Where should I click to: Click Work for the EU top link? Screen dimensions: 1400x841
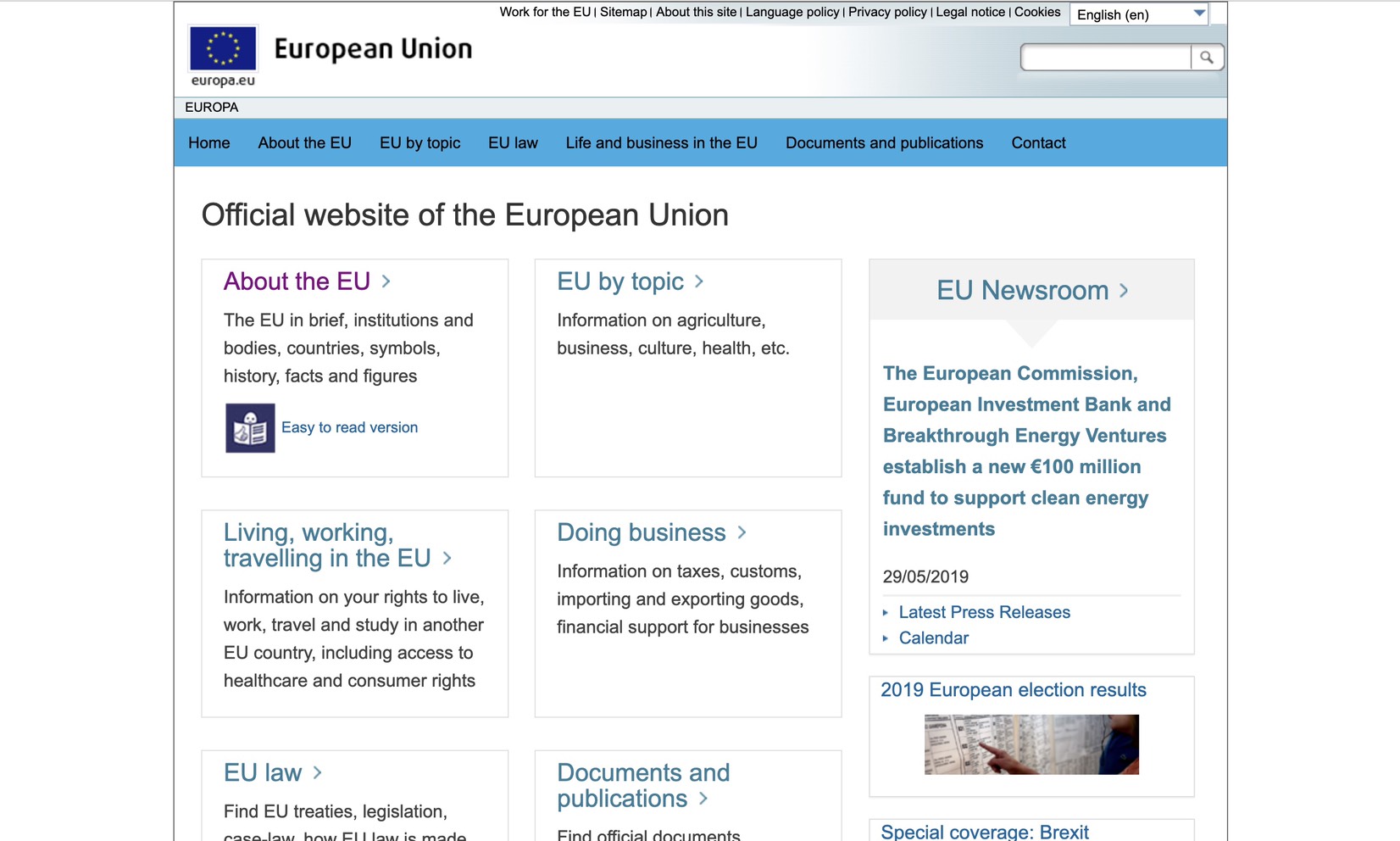tap(545, 12)
